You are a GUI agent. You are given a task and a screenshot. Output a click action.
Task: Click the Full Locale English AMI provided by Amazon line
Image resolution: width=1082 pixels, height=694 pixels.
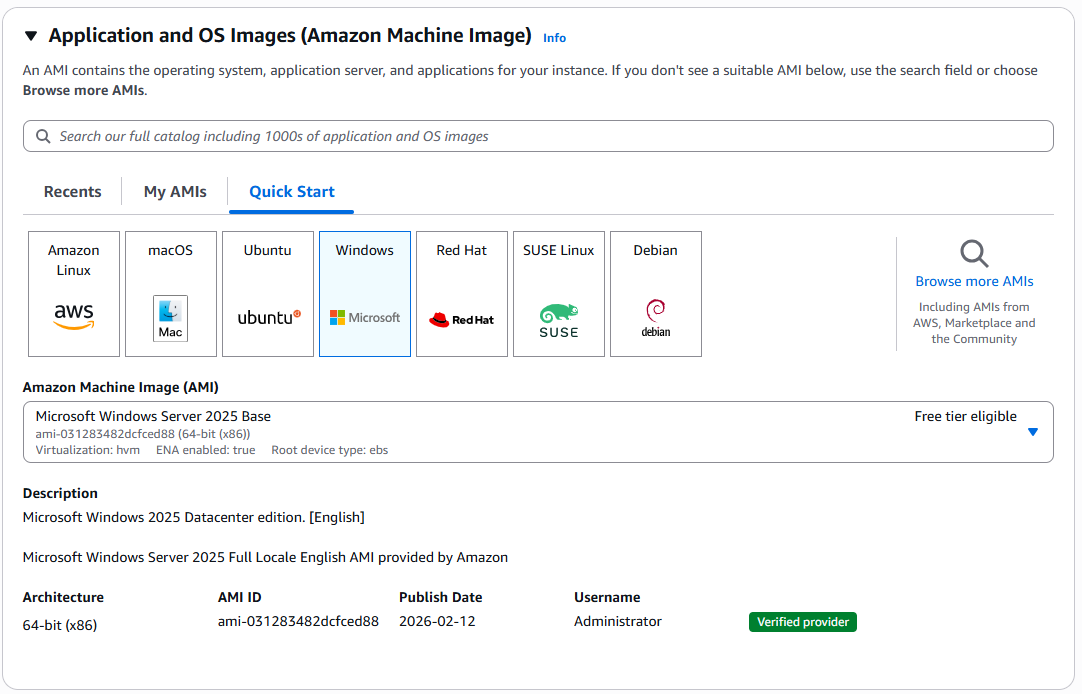coord(265,557)
